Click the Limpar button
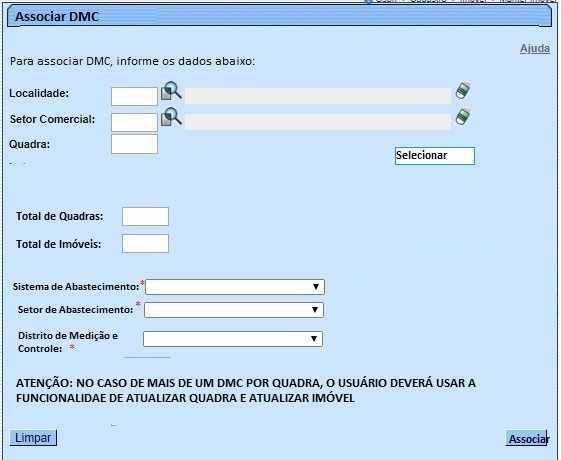Viewport: 561px width, 460px height. (33, 437)
